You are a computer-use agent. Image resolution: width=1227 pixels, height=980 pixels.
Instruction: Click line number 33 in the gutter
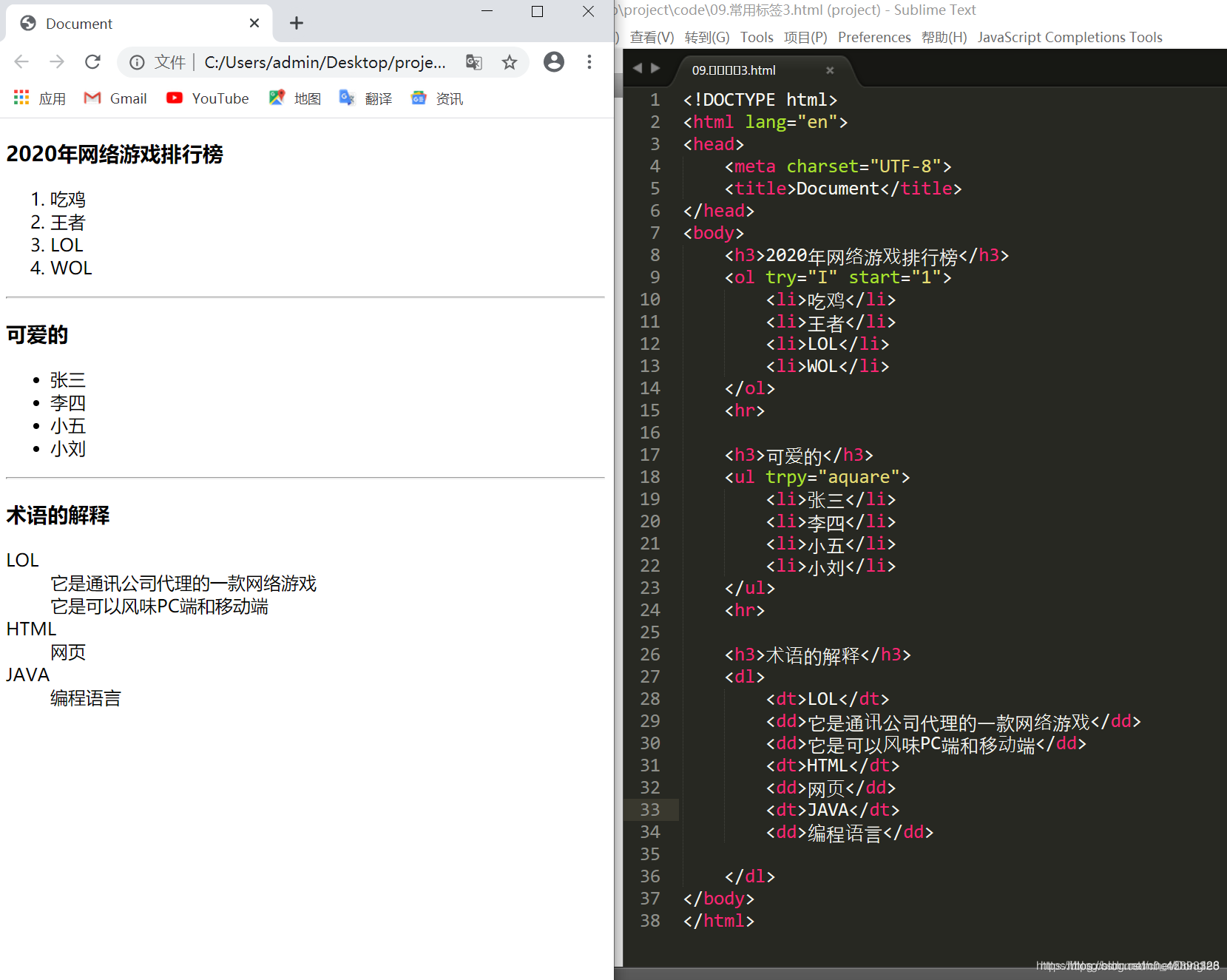650,810
